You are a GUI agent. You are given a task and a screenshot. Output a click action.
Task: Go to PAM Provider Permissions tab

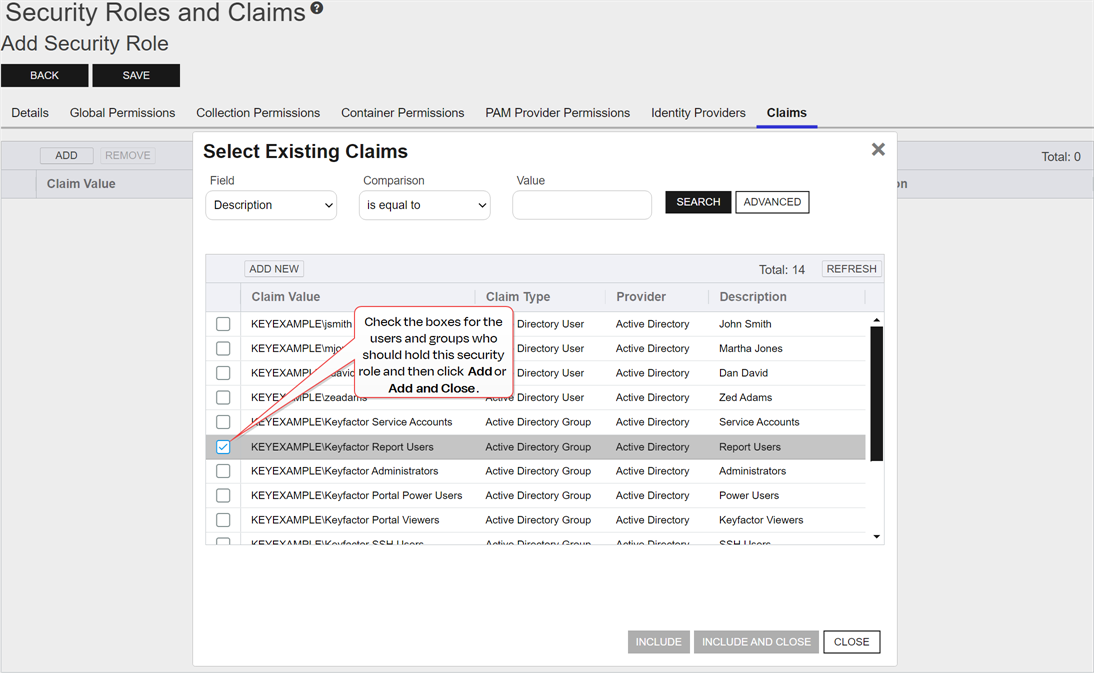click(x=557, y=113)
